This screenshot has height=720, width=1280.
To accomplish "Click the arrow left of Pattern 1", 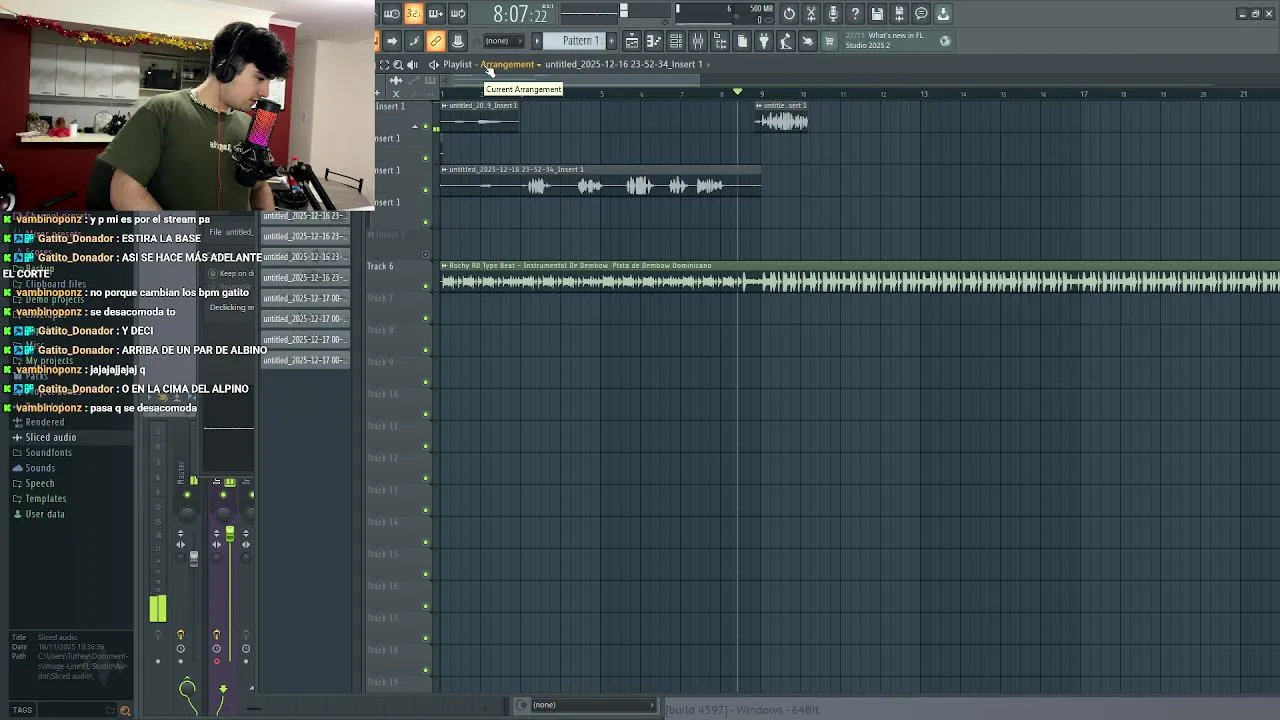I will click(536, 41).
